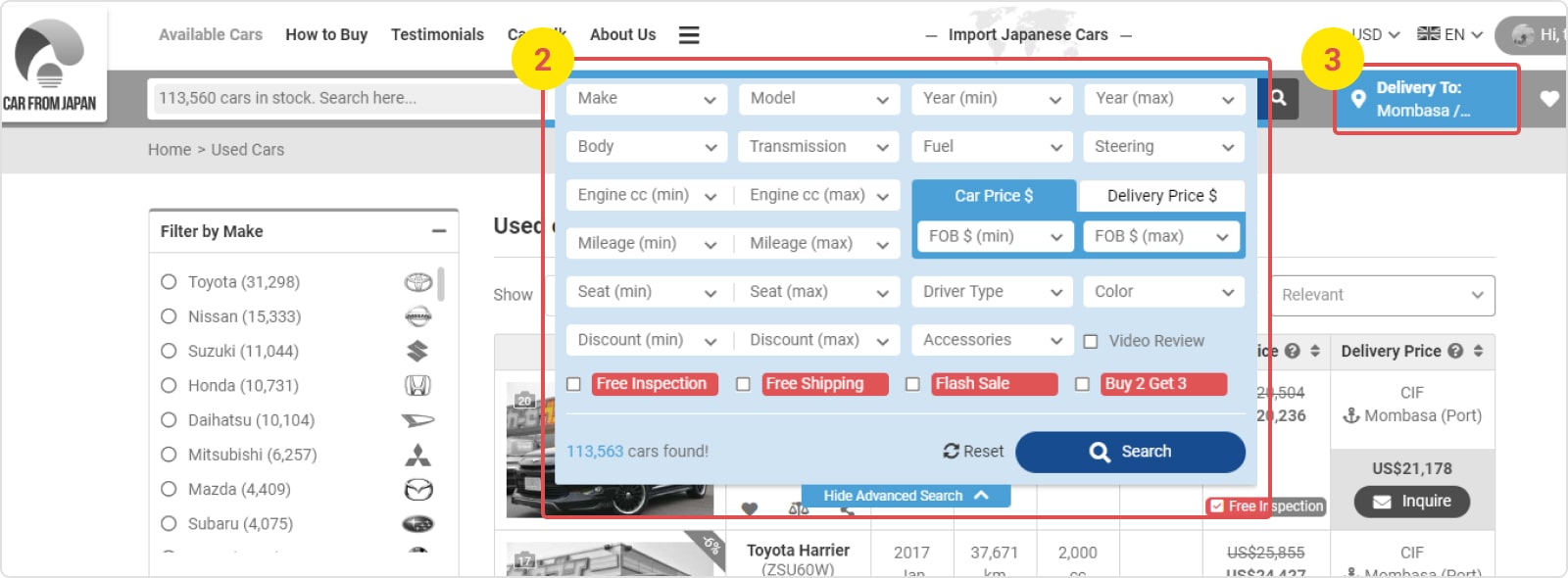The width and height of the screenshot is (1568, 578).
Task: Open the Testimonials menu item
Action: point(437,35)
